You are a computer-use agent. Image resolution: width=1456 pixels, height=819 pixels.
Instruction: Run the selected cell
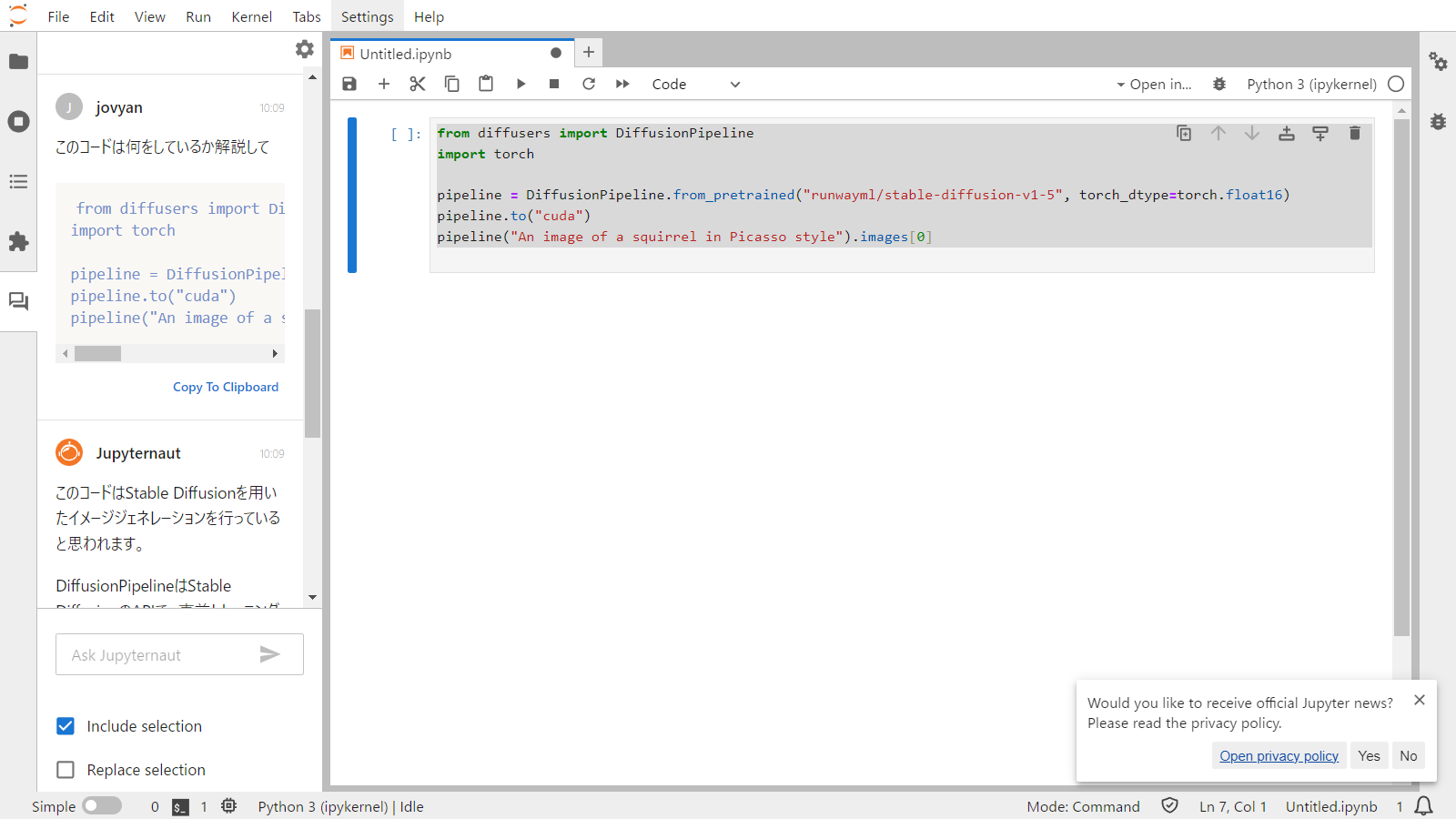coord(521,84)
